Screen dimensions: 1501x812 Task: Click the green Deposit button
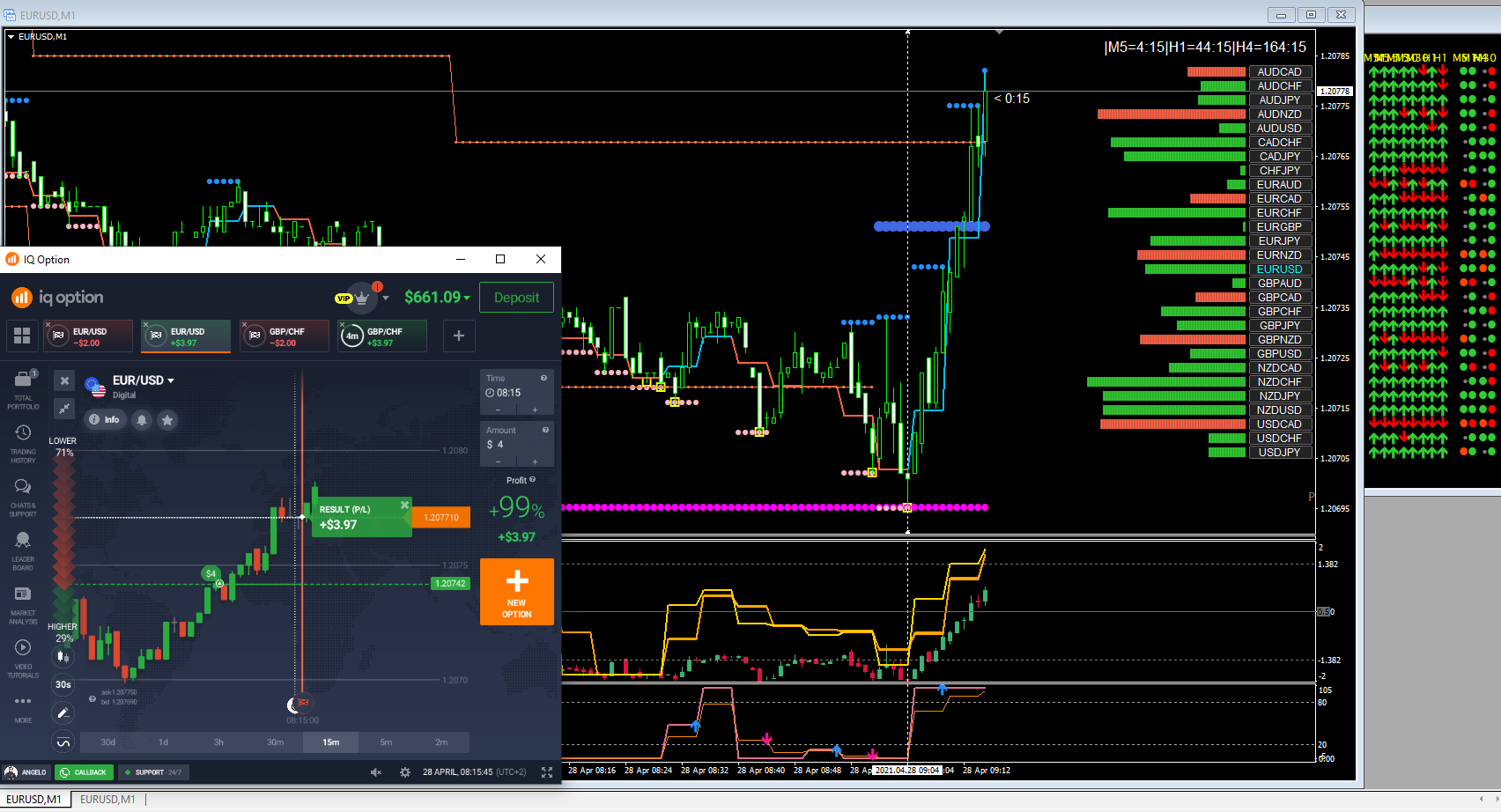516,298
